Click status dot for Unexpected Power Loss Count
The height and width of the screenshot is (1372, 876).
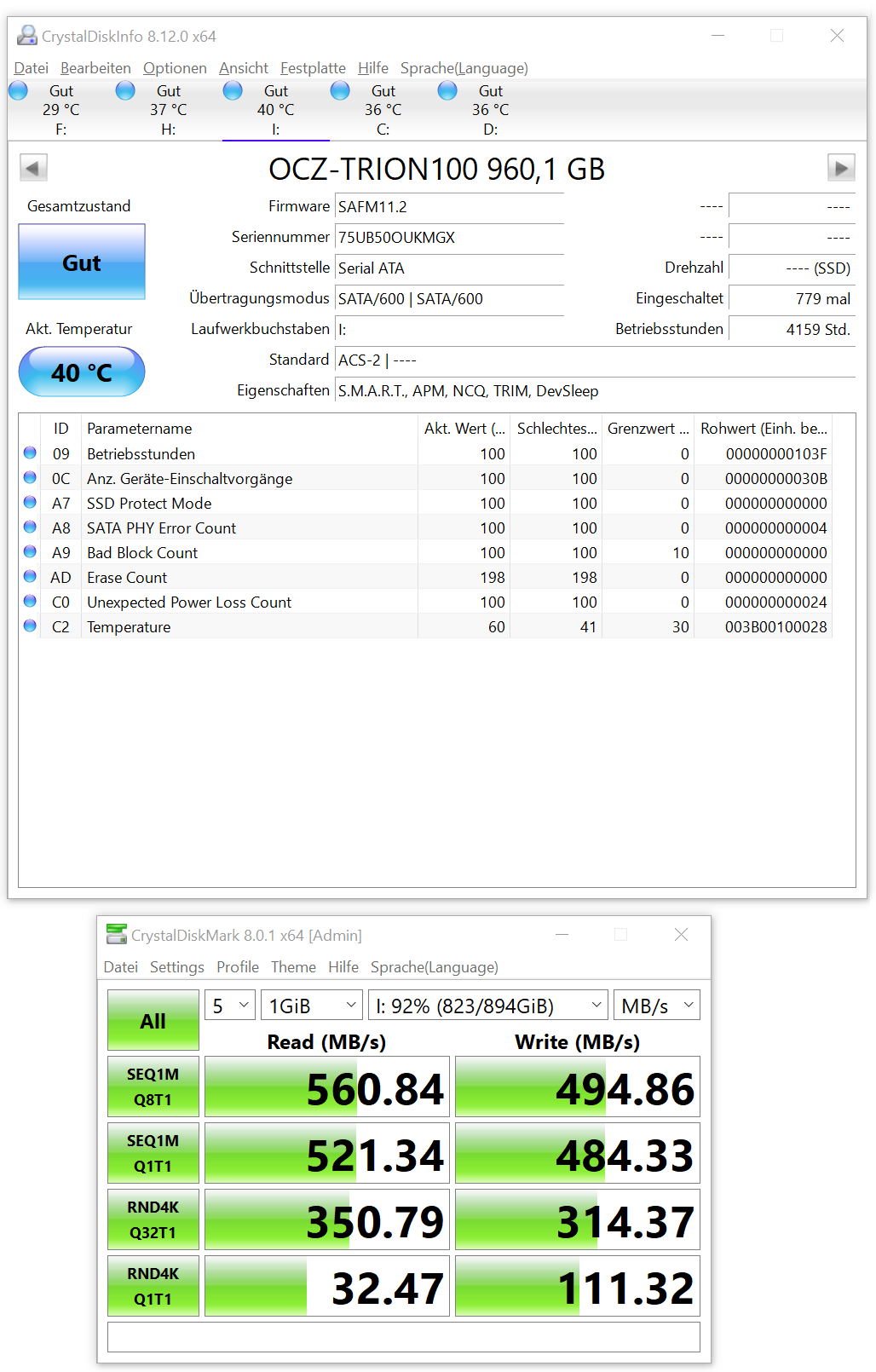pos(30,602)
